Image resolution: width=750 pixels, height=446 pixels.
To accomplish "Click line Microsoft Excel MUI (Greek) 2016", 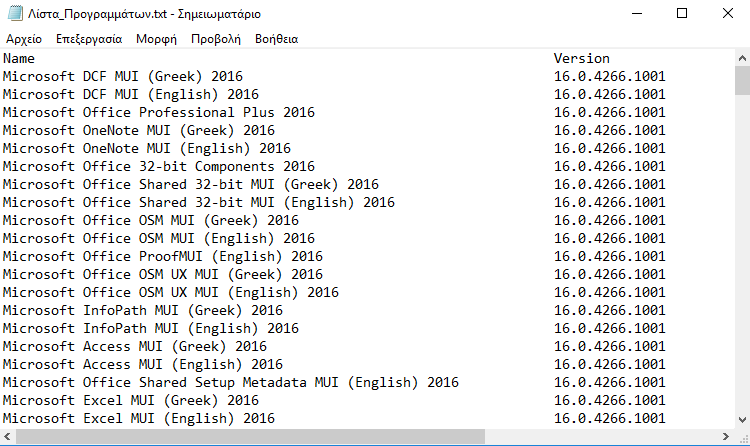I will pyautogui.click(x=131, y=401).
